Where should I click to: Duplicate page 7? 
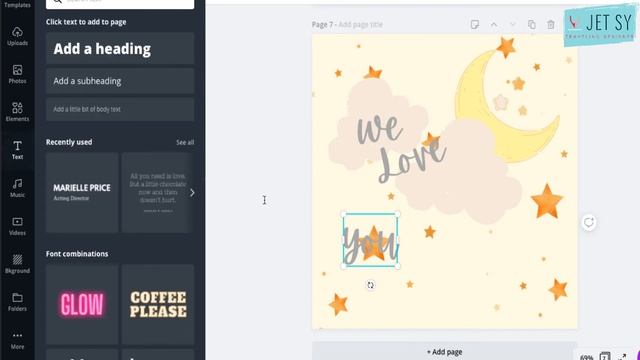coord(531,24)
